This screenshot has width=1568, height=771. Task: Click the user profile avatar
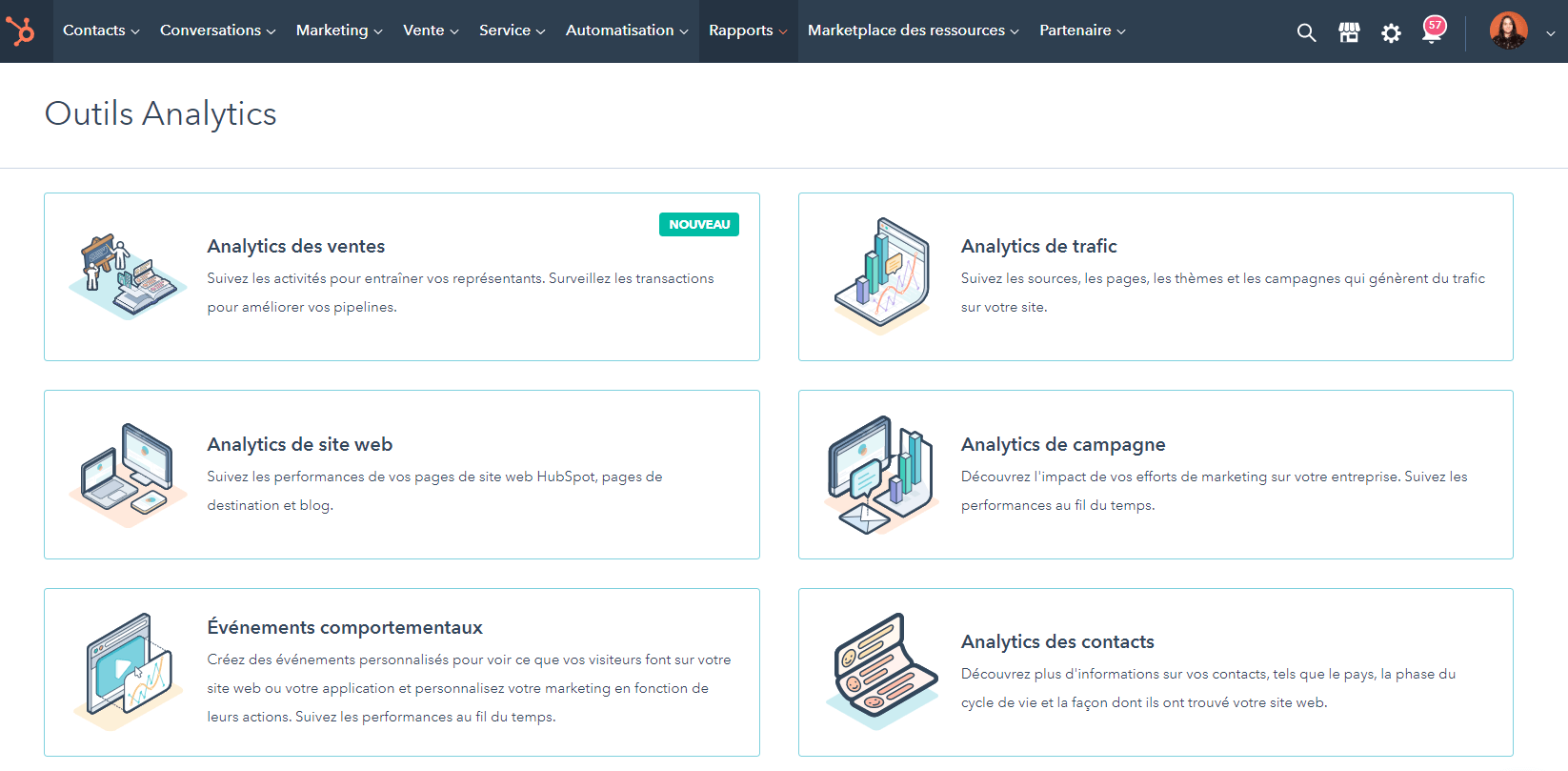[1508, 31]
